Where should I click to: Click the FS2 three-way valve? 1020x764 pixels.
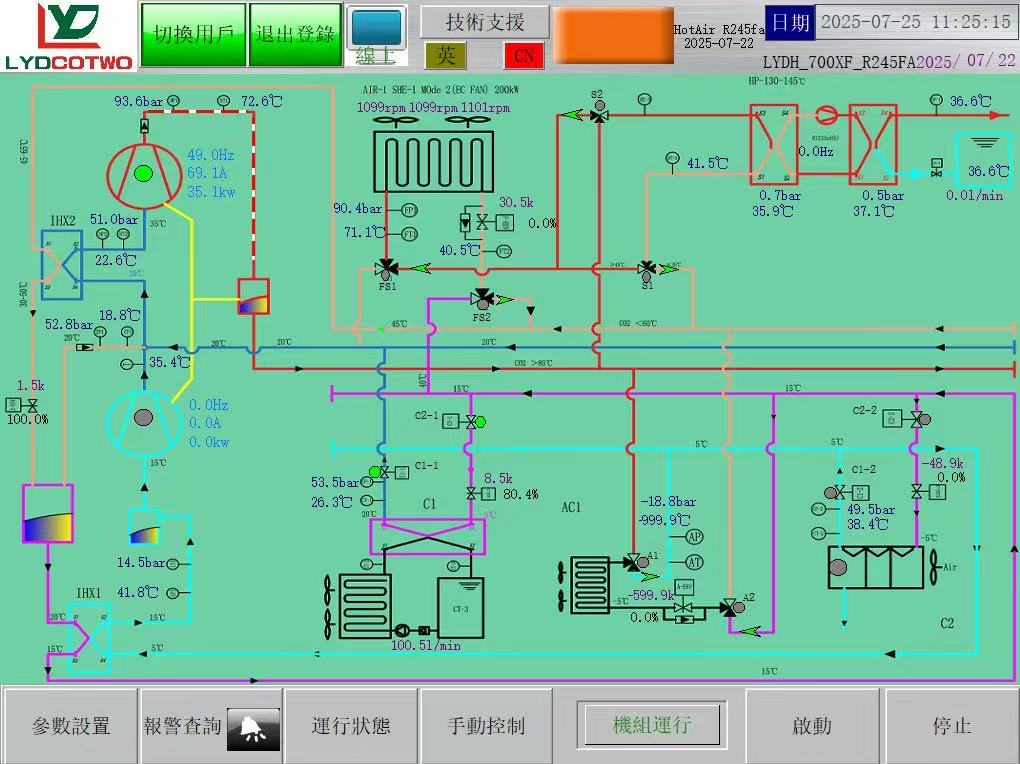pos(483,298)
